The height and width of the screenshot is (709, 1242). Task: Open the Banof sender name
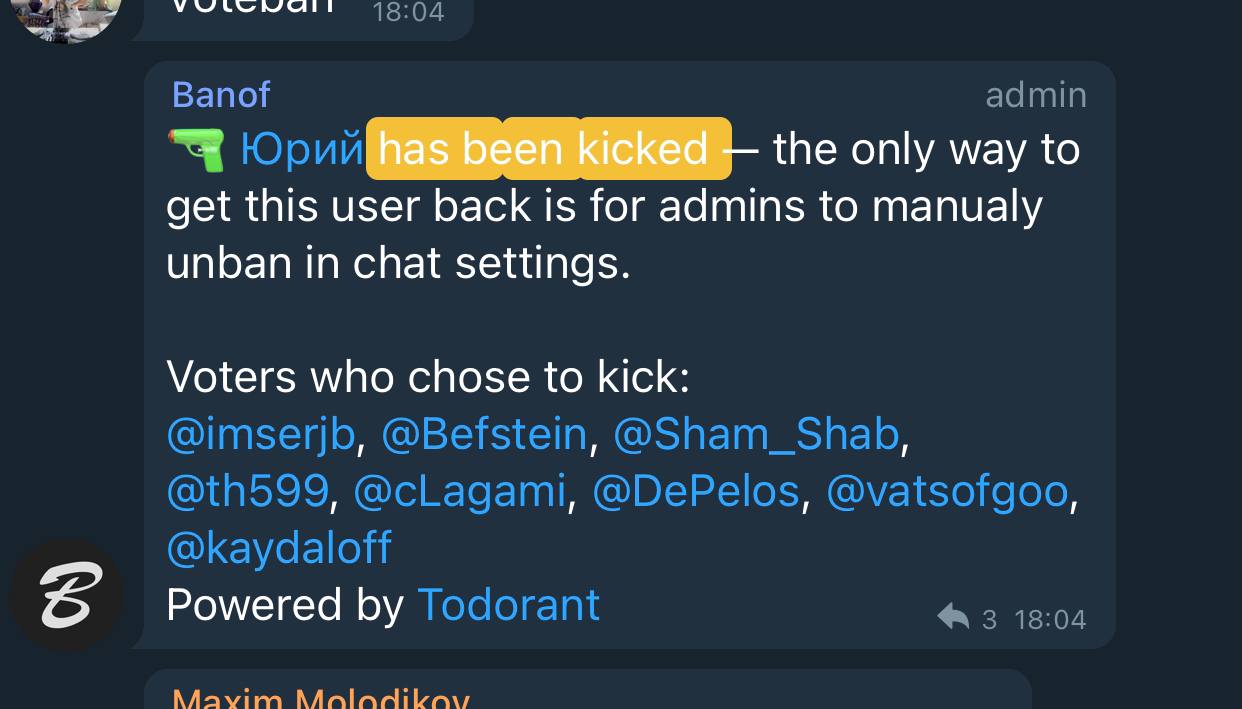(220, 95)
